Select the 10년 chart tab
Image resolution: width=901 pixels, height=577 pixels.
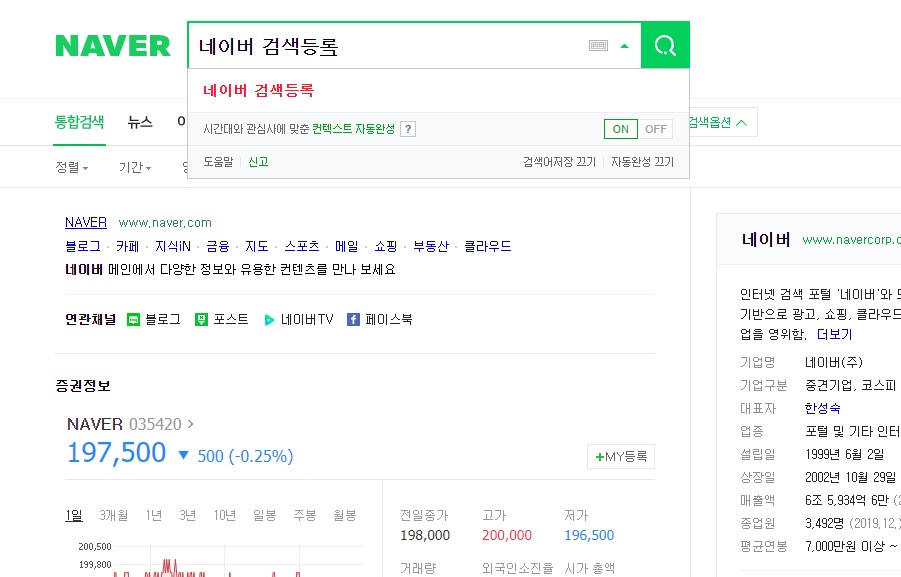tap(225, 515)
